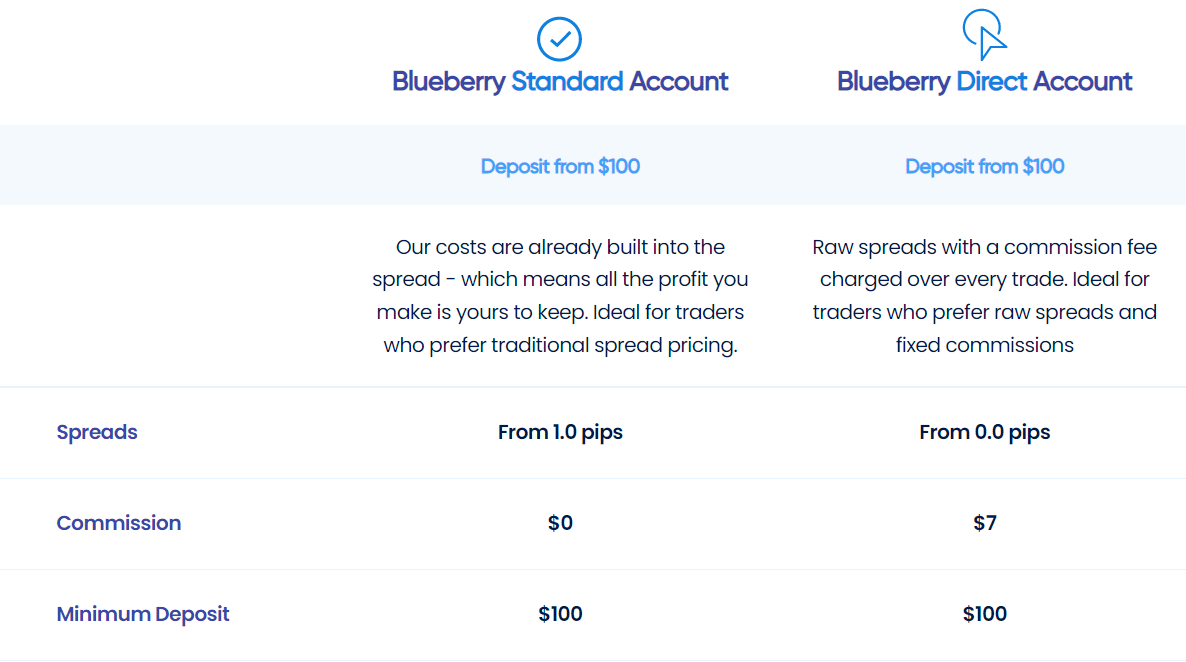Click the Standard Account description paragraph

560,296
